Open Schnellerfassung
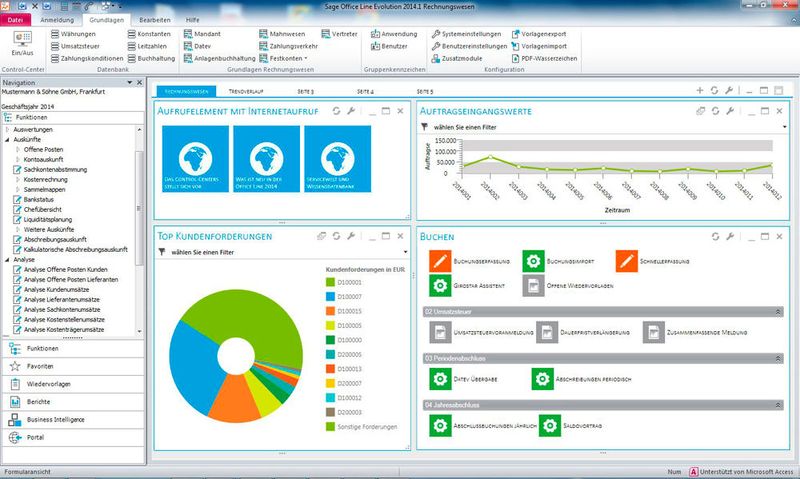The height and width of the screenshot is (479, 800). [x=653, y=261]
